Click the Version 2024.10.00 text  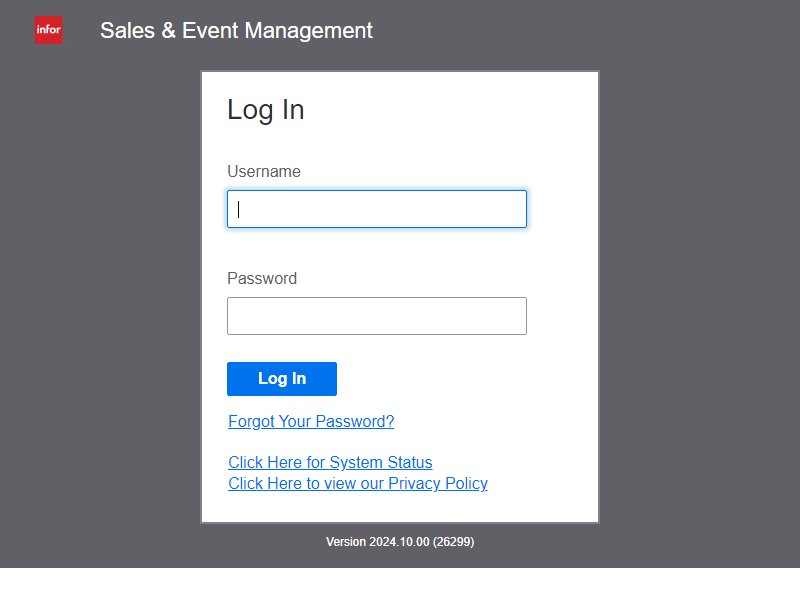[x=378, y=542]
